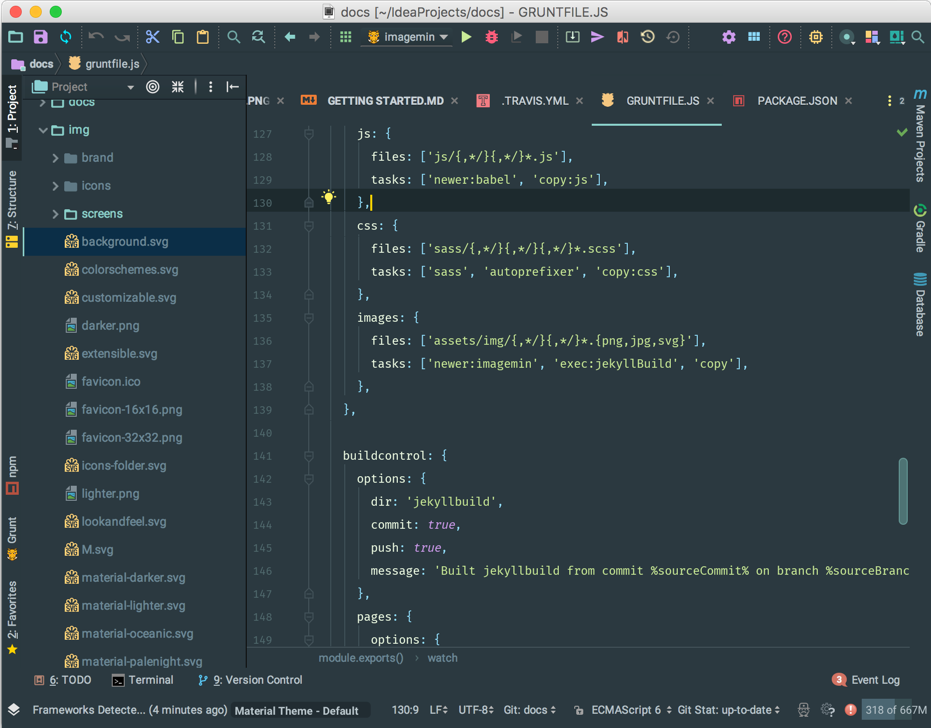
Task: Open Project Structure grid icon
Action: 753,37
